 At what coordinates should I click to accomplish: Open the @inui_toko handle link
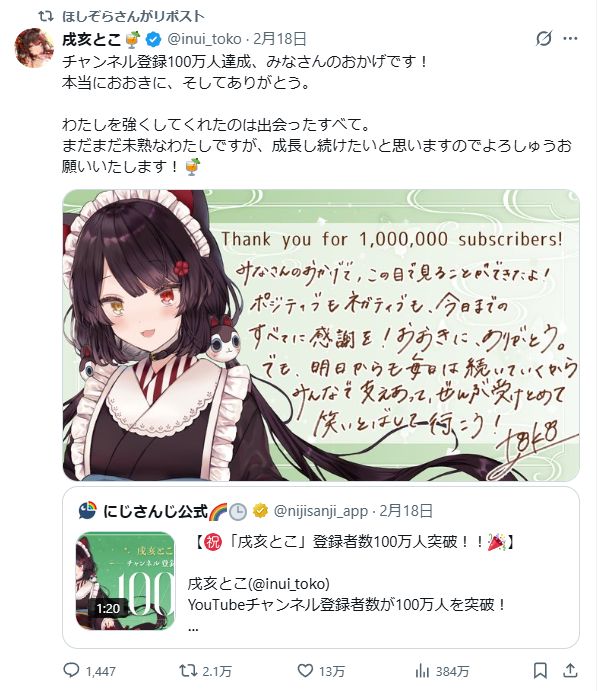[x=204, y=39]
